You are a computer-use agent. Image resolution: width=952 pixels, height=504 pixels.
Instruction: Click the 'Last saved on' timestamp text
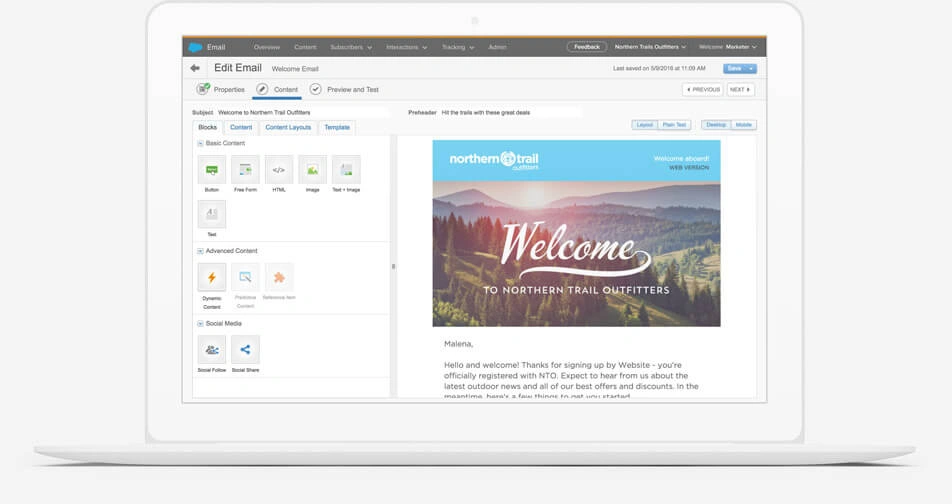pyautogui.click(x=659, y=69)
